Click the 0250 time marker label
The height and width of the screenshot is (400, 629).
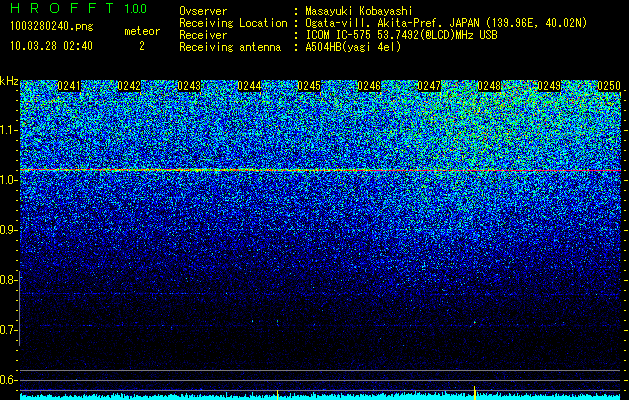pyautogui.click(x=609, y=86)
